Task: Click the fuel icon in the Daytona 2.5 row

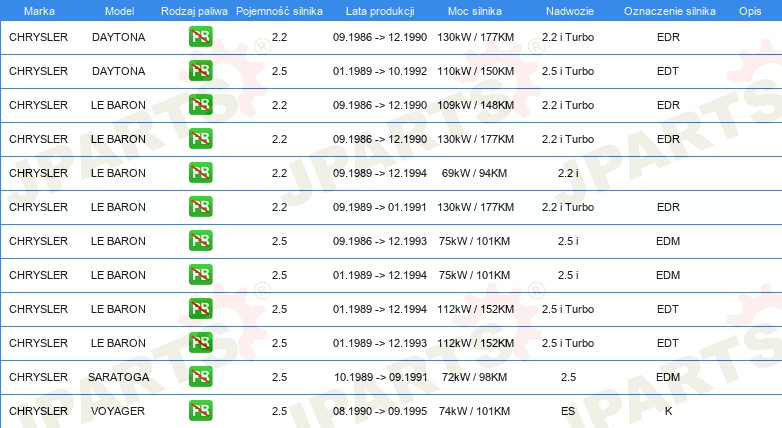Action: [200, 71]
